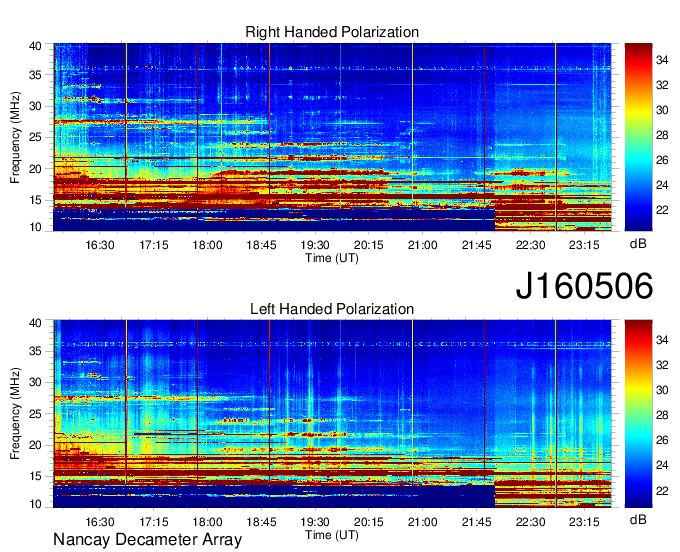This screenshot has height=552, width=680.
Task: Click the left-handed polarization spectrogram
Action: coord(332,414)
